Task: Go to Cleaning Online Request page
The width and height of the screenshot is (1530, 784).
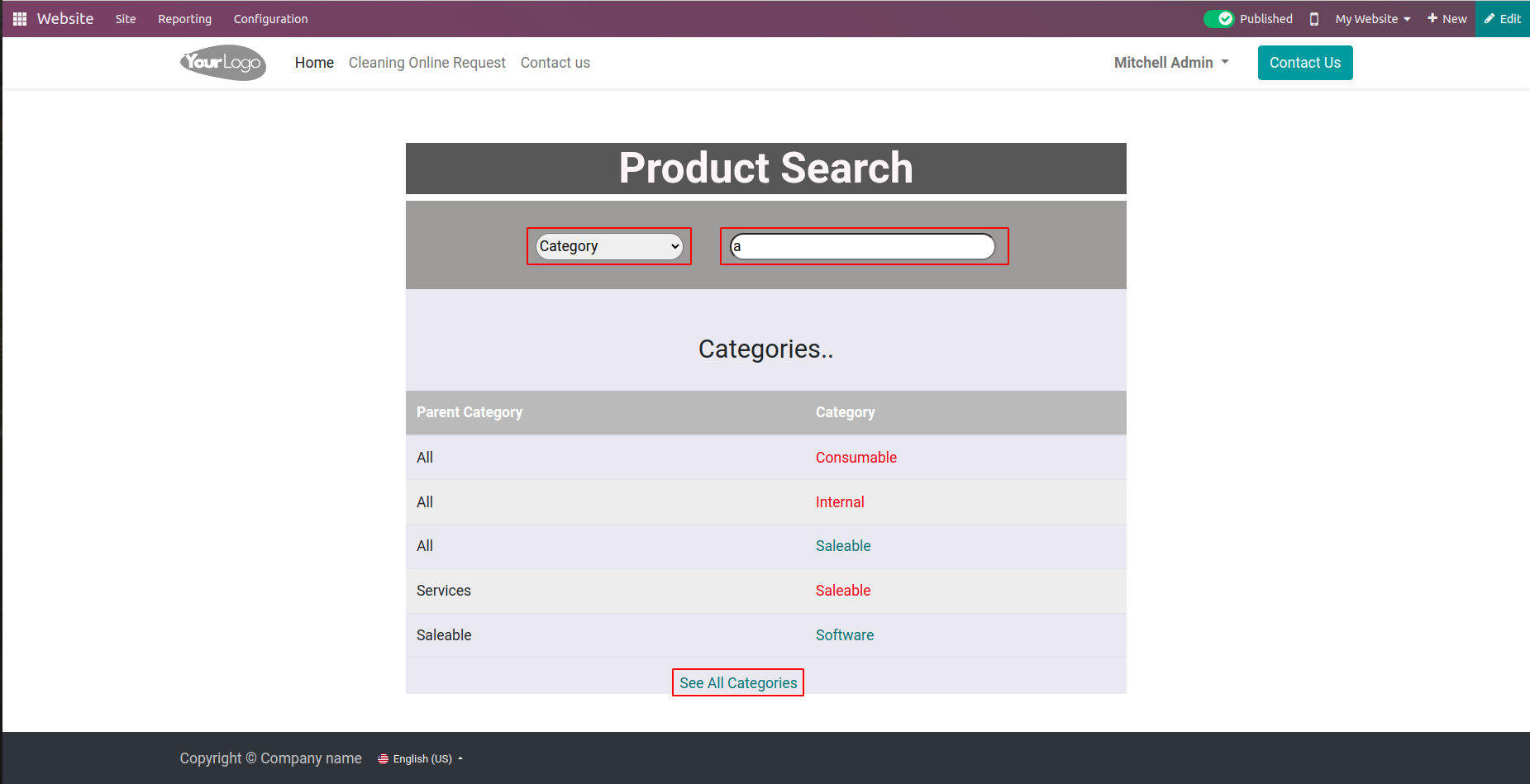Action: click(427, 63)
